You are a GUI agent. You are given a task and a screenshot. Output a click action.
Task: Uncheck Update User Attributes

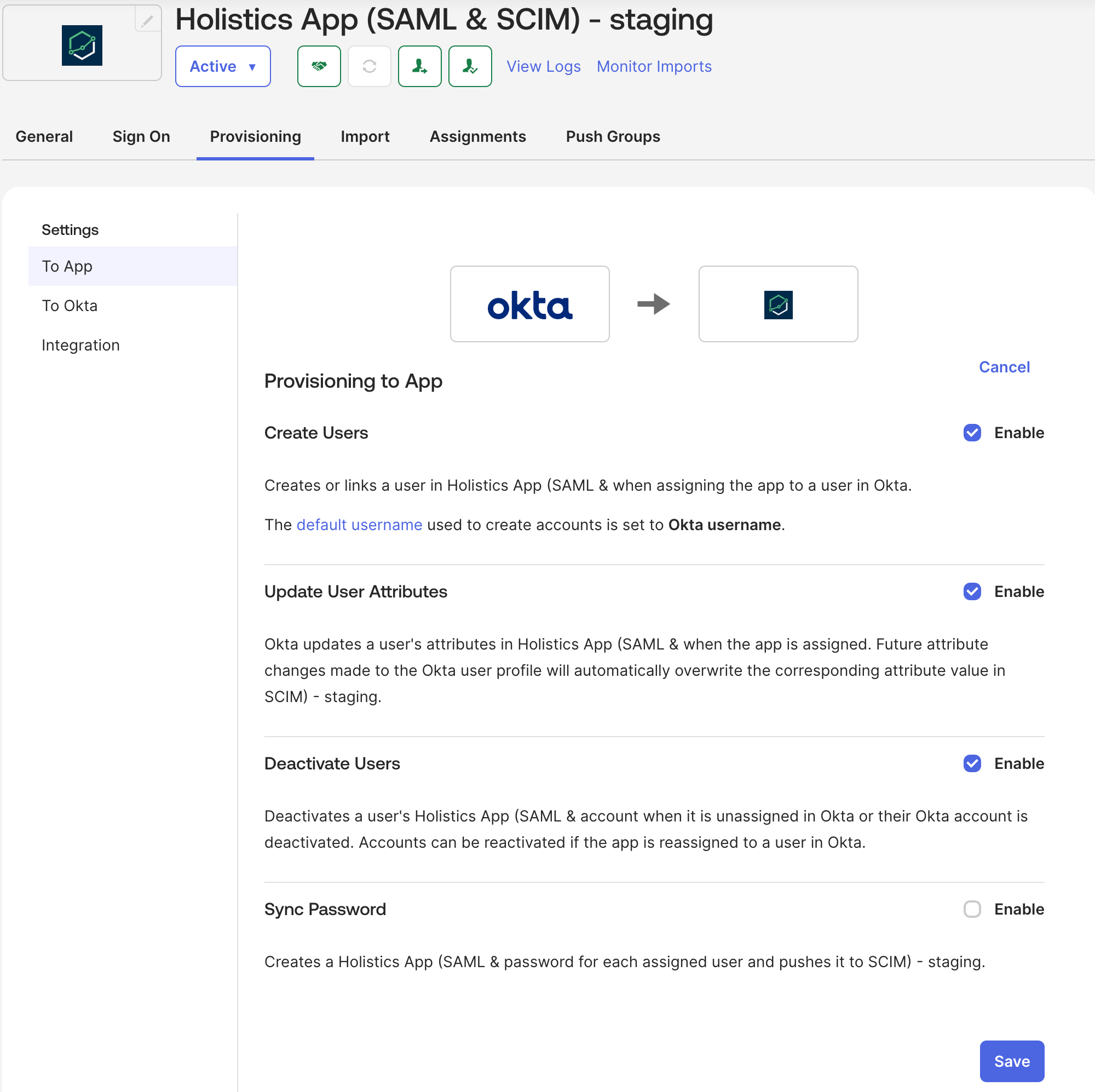point(971,591)
